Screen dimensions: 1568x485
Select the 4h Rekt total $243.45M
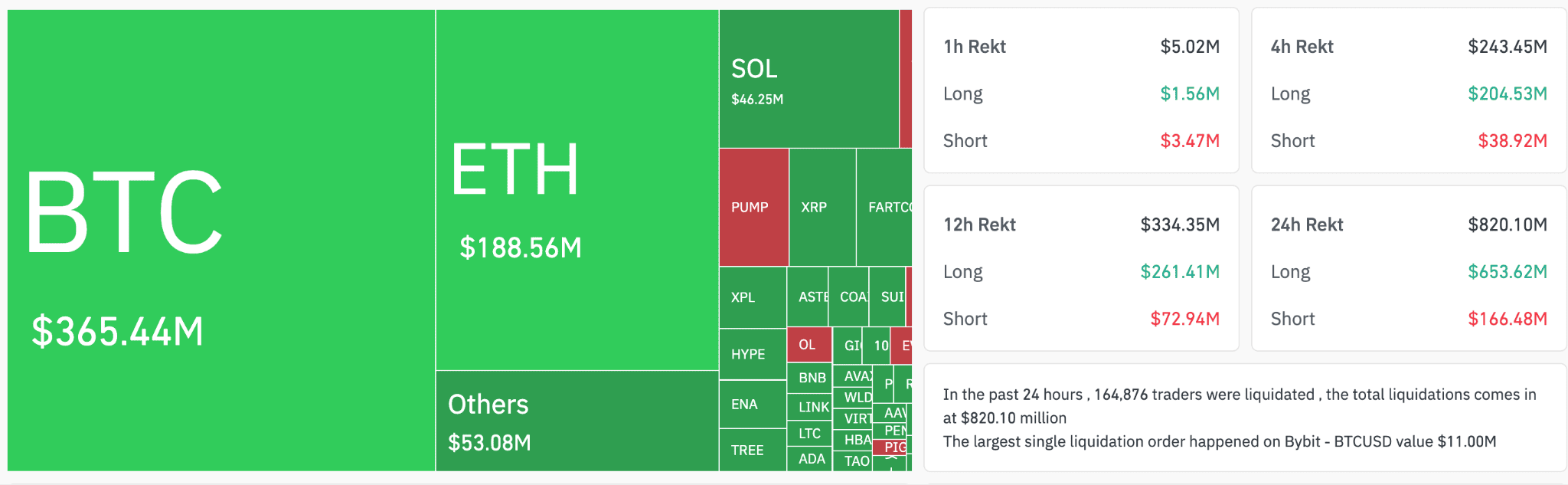coord(1507,47)
